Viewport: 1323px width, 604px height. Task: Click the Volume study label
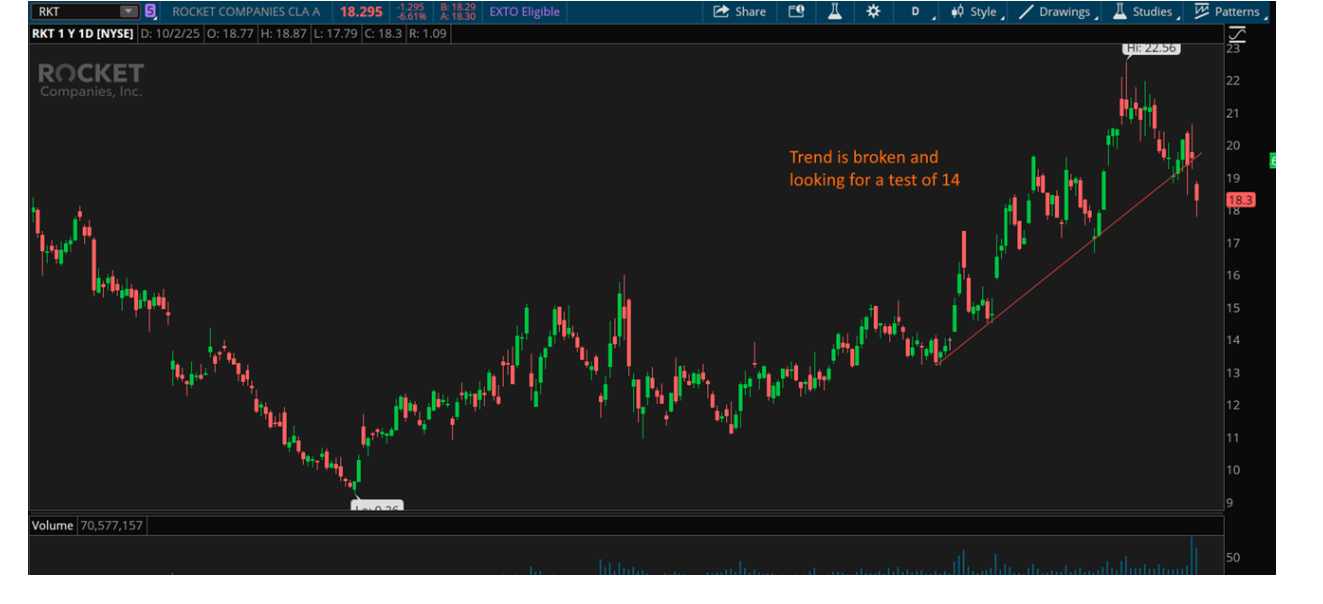coord(52,525)
